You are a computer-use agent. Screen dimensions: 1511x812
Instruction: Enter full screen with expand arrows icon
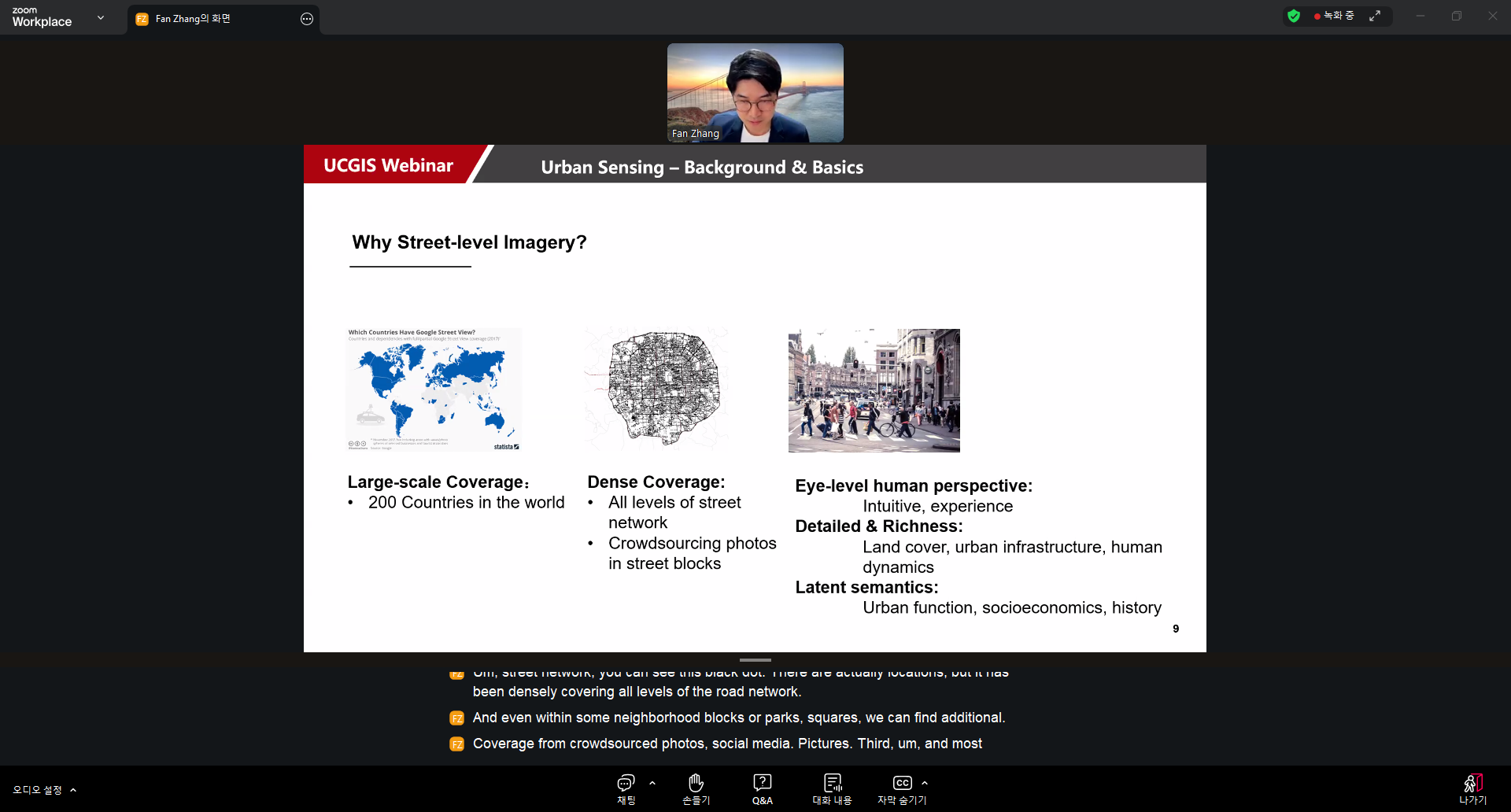click(x=1375, y=16)
